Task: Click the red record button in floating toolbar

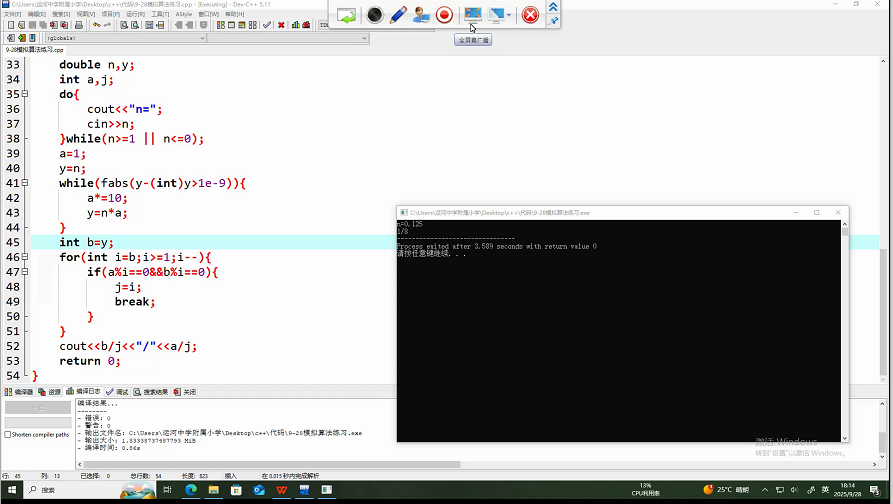Action: point(444,15)
